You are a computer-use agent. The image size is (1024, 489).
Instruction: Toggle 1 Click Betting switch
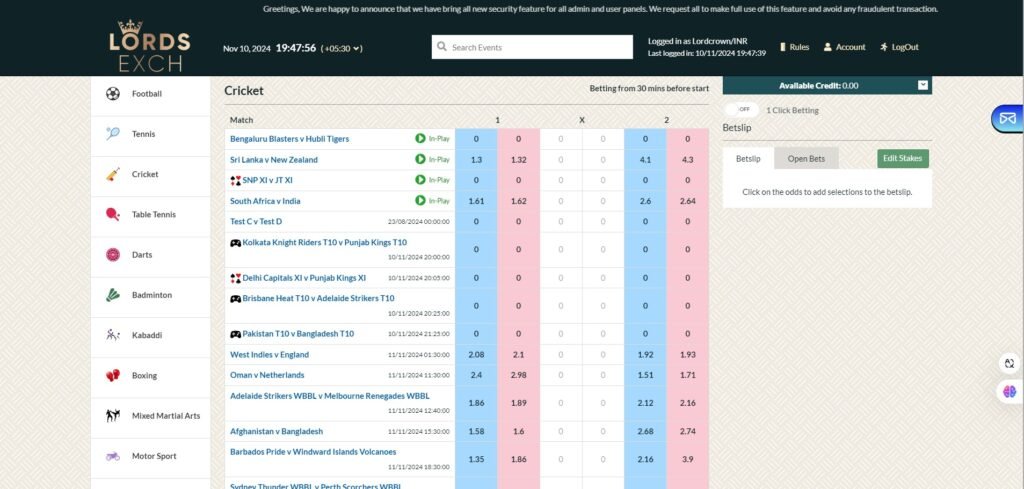click(741, 110)
